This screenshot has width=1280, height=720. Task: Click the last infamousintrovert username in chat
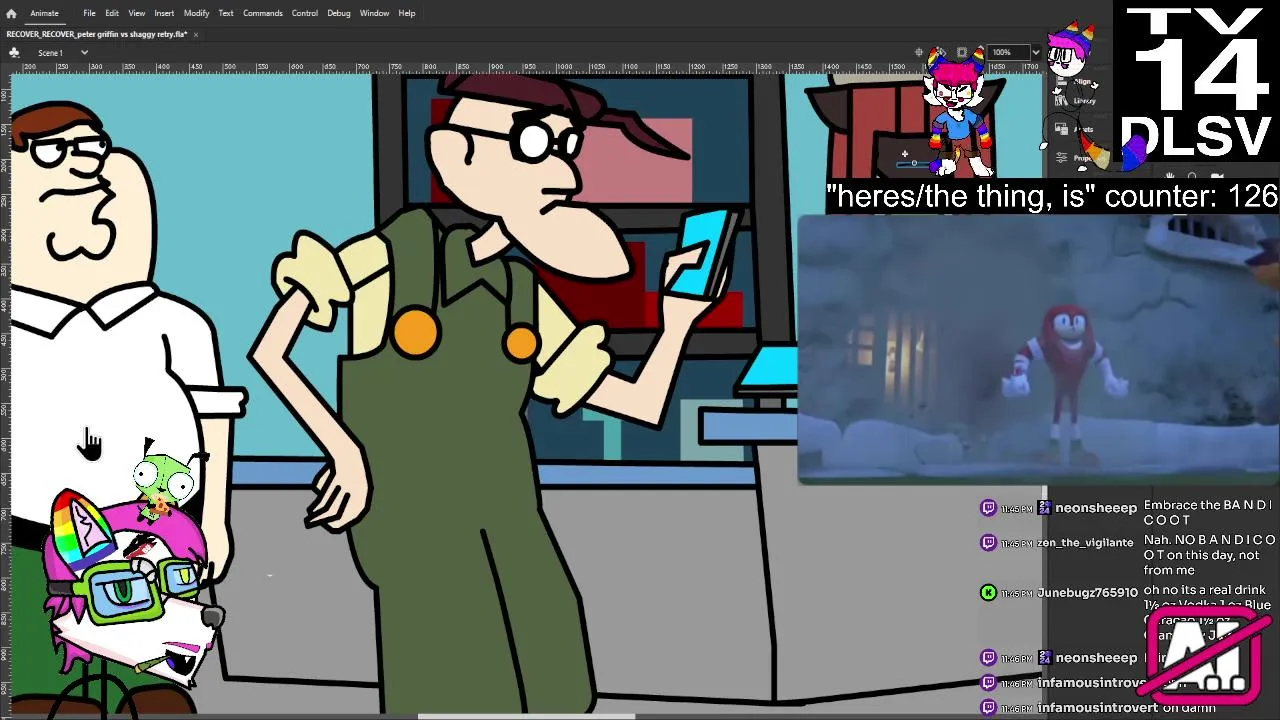[x=1097, y=708]
